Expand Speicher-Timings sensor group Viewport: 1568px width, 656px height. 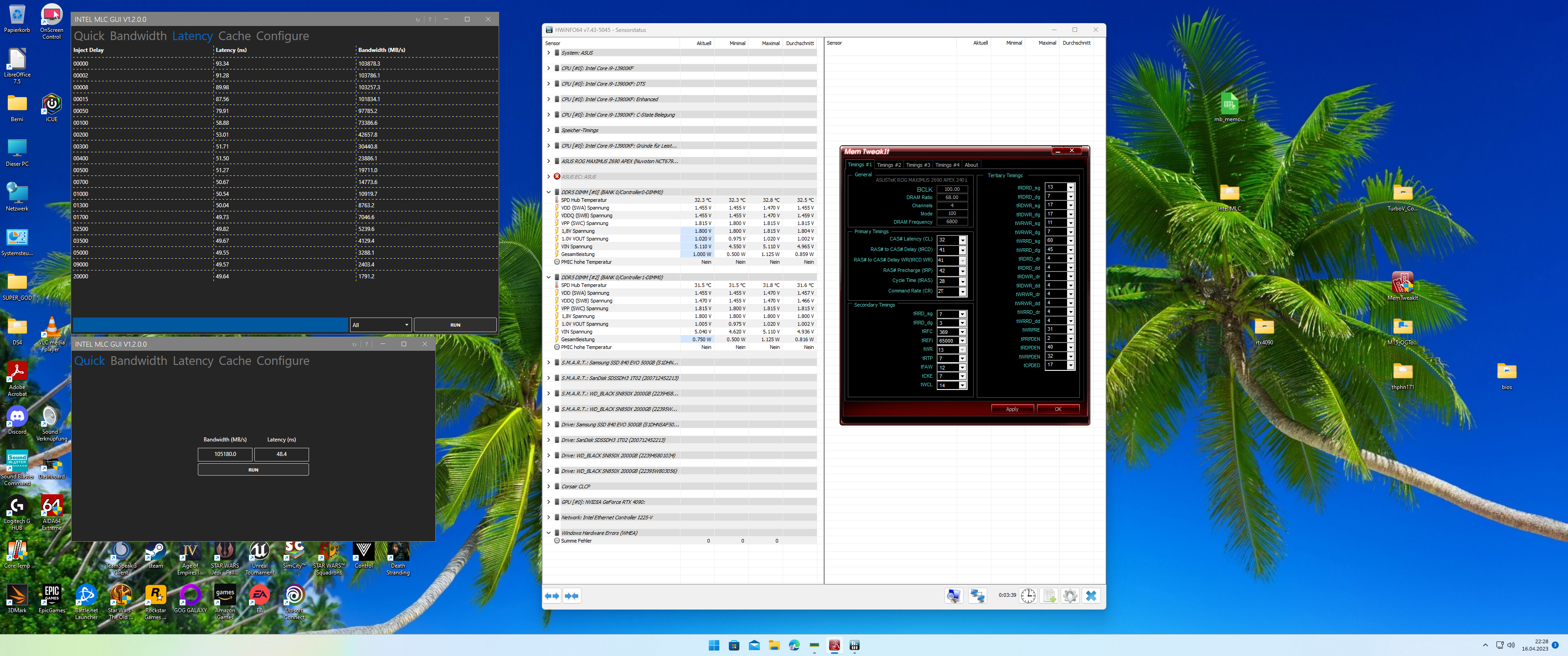(548, 130)
